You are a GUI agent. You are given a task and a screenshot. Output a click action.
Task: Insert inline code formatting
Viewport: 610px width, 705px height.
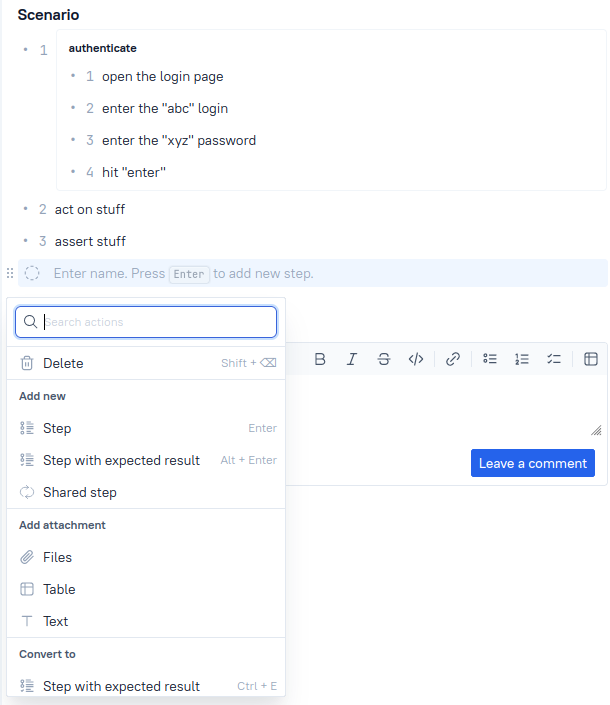click(x=416, y=359)
